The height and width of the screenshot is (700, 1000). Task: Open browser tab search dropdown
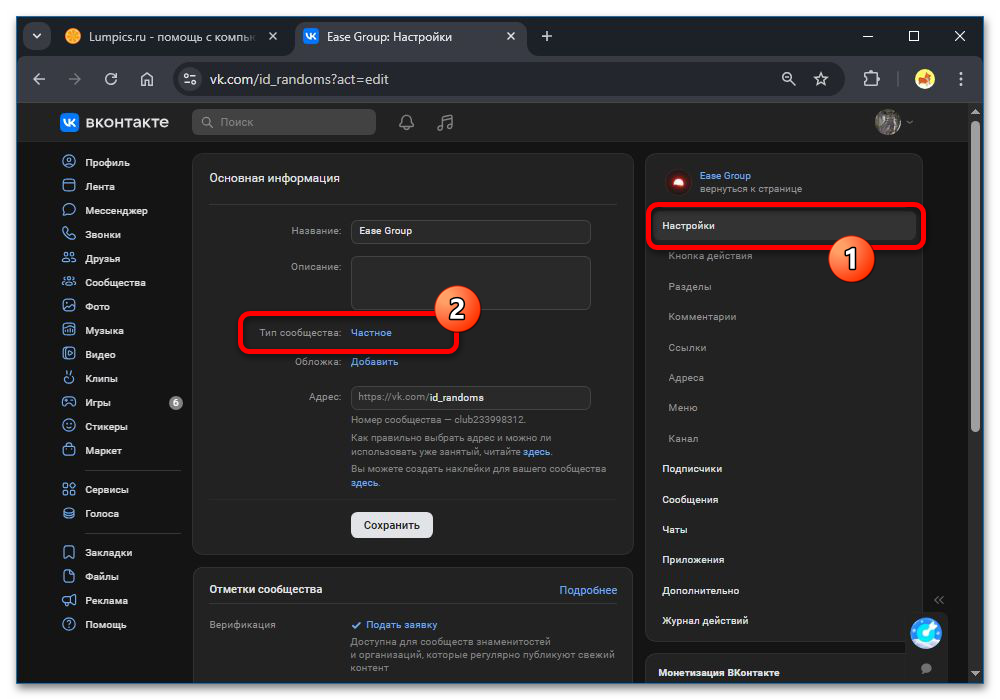(37, 37)
